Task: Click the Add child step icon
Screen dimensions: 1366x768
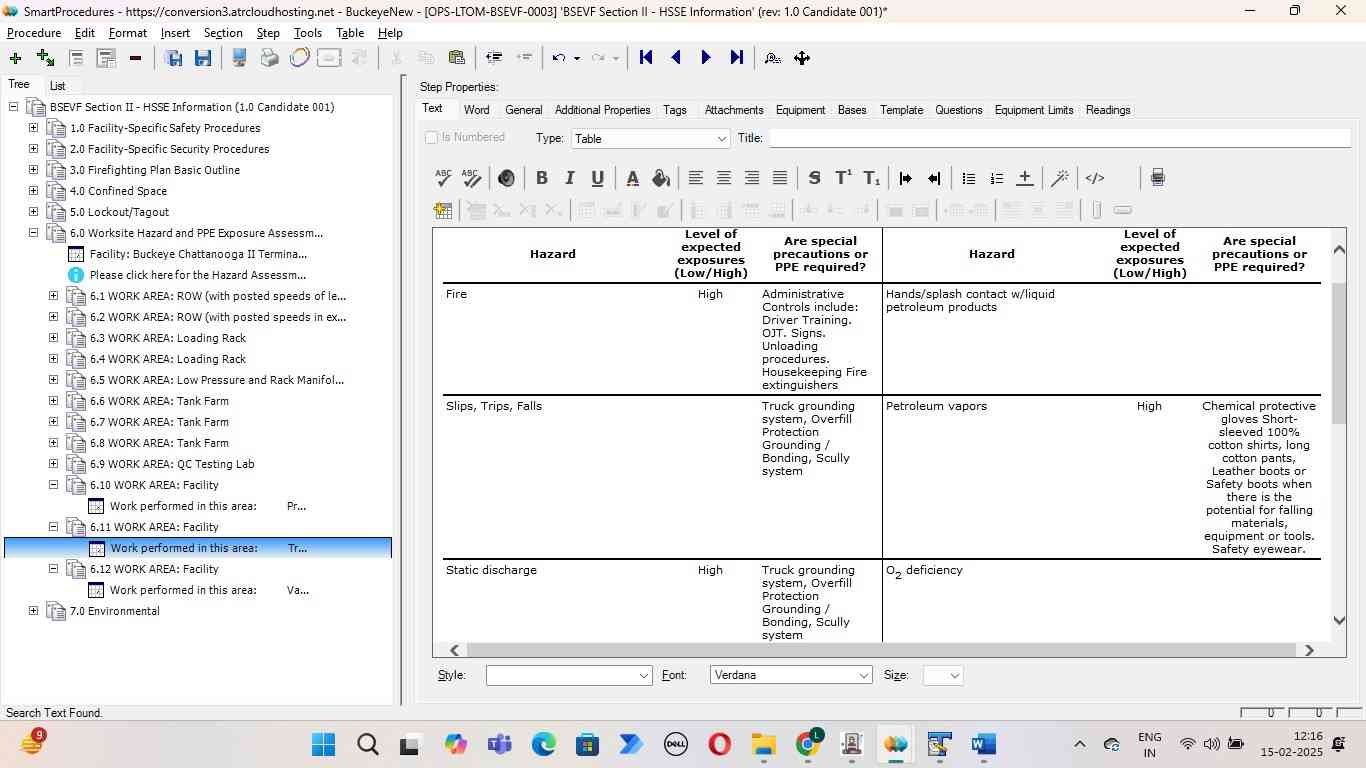Action: [x=45, y=58]
